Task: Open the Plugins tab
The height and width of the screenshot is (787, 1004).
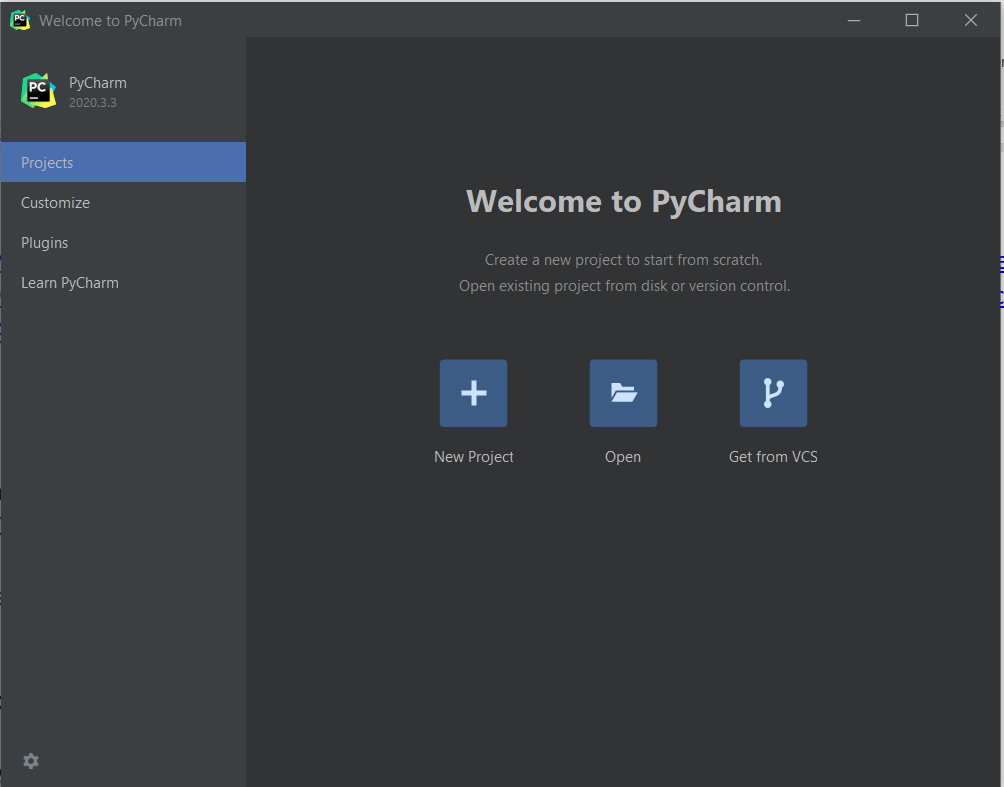Action: click(x=123, y=243)
